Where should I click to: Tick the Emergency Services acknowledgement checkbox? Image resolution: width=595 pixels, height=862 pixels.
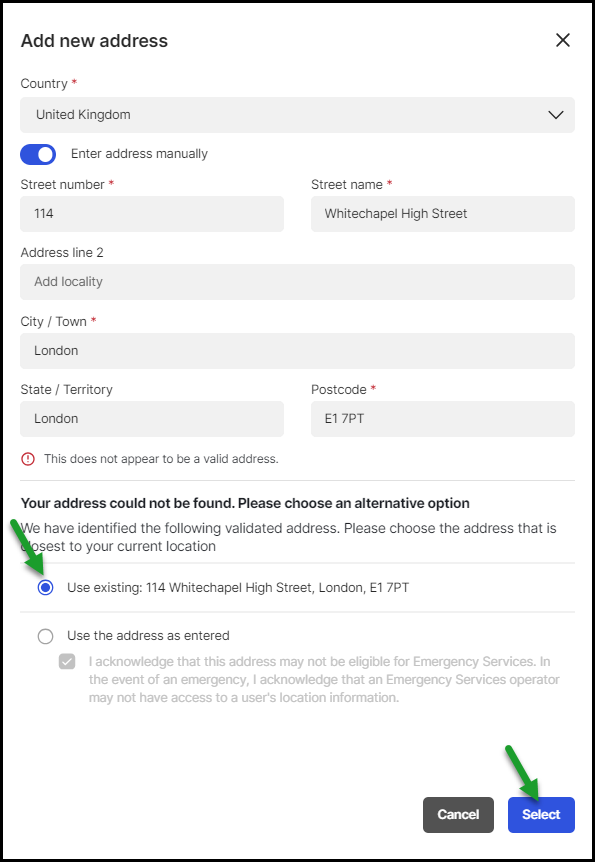coord(67,661)
